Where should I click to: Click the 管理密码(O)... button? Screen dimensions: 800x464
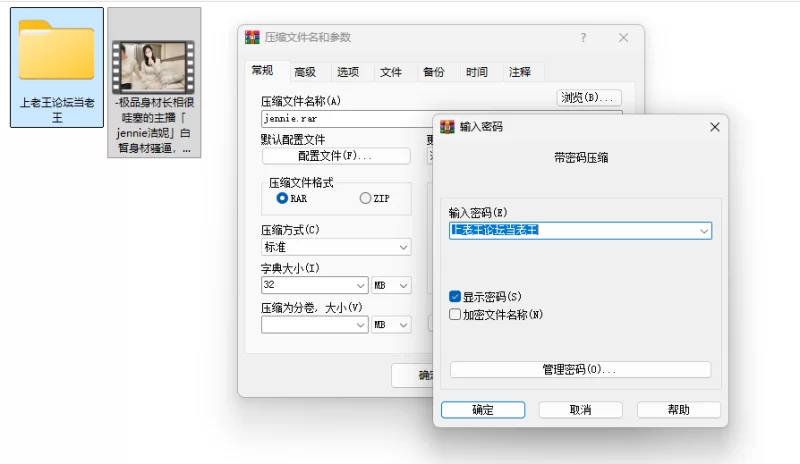580,370
